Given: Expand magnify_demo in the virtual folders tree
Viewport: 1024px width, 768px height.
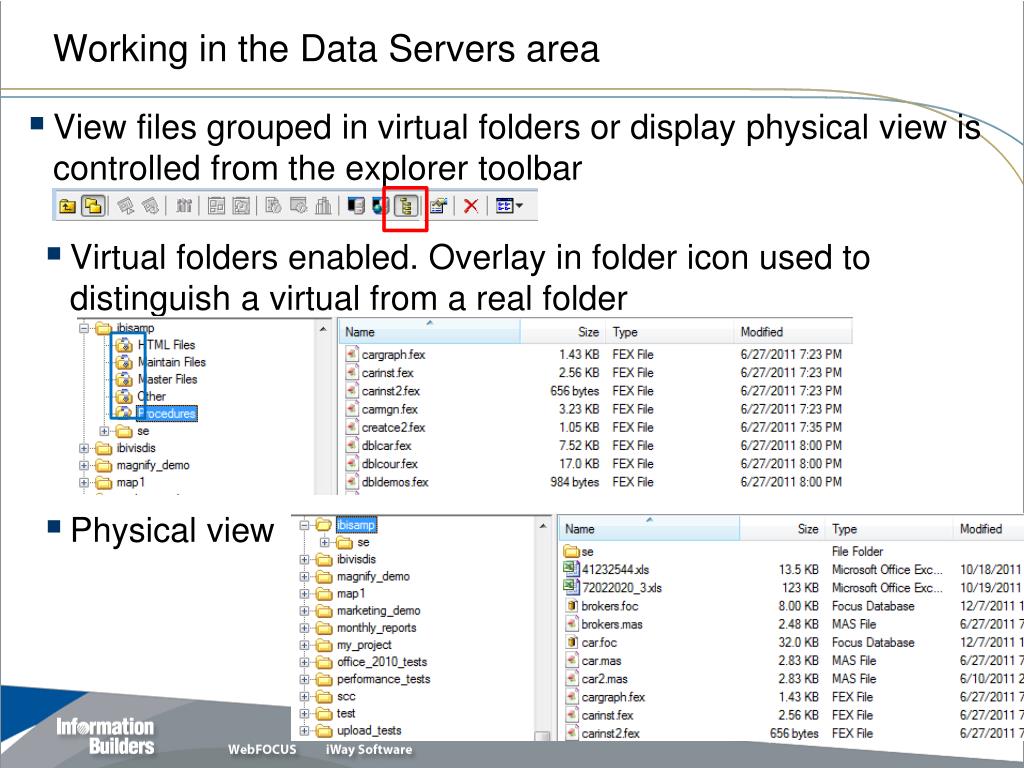Looking at the screenshot, I should 84,466.
